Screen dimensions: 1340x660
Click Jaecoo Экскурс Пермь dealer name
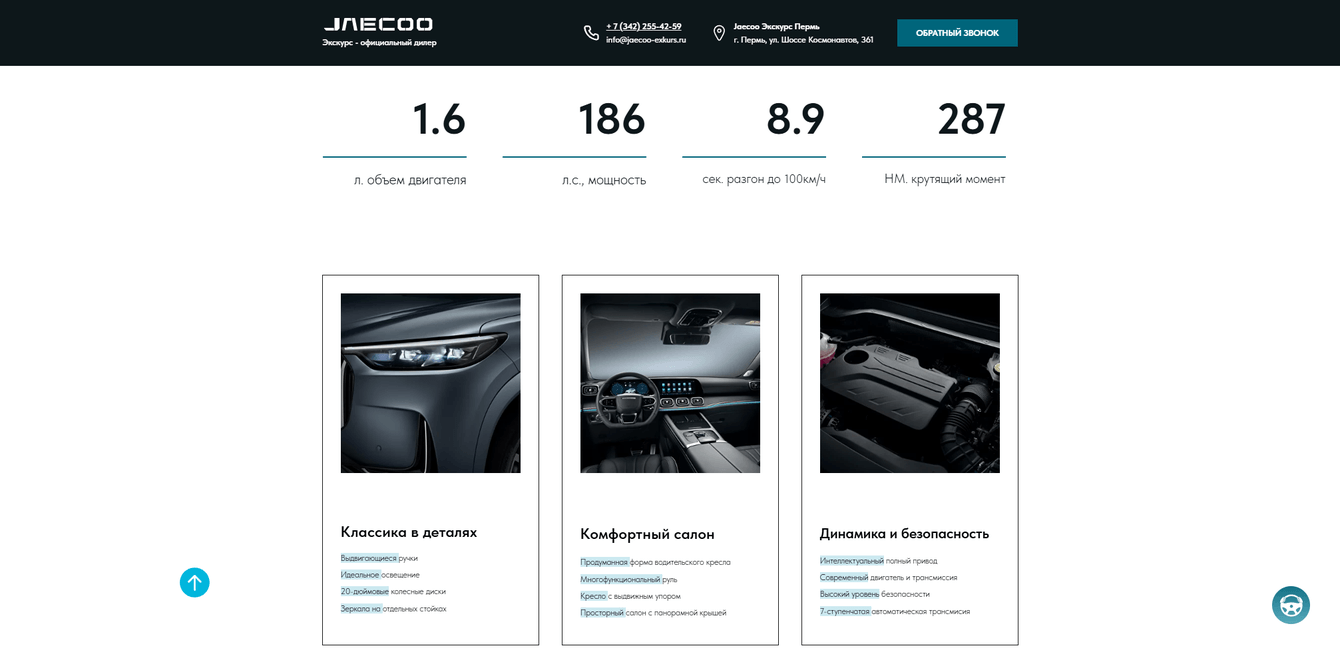776,26
